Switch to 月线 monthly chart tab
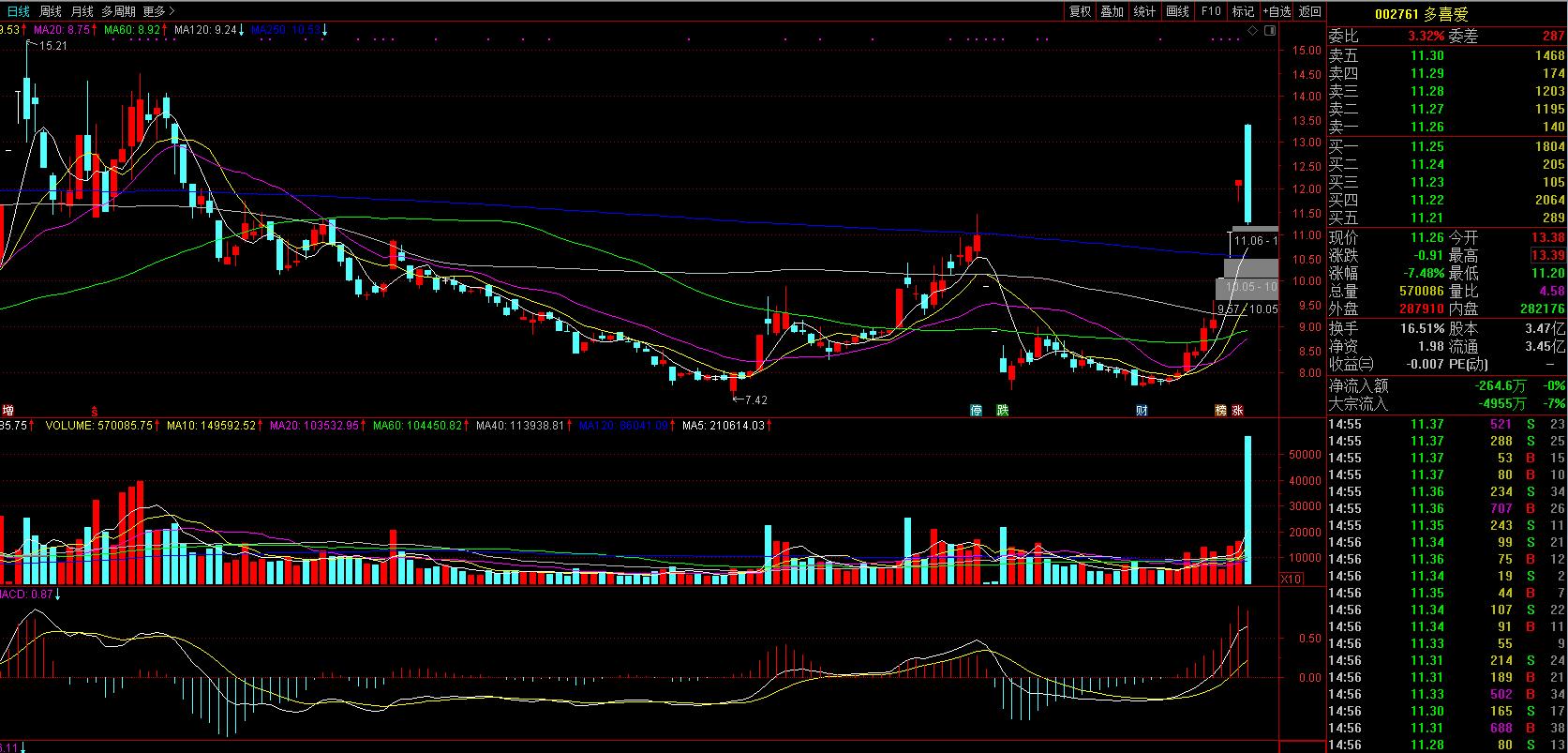 (x=82, y=11)
